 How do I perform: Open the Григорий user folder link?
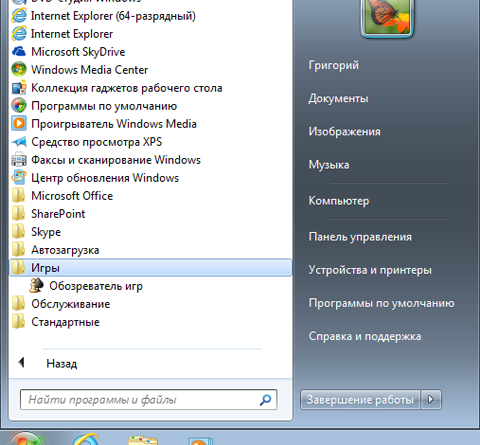(x=334, y=65)
